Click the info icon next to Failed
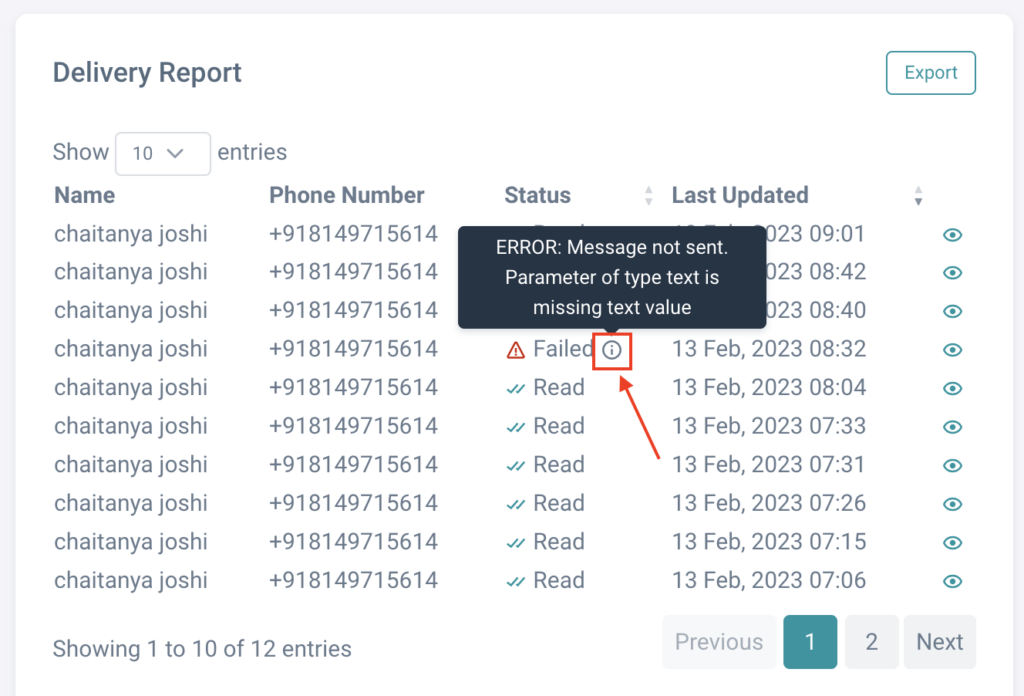This screenshot has width=1024, height=696. 612,351
